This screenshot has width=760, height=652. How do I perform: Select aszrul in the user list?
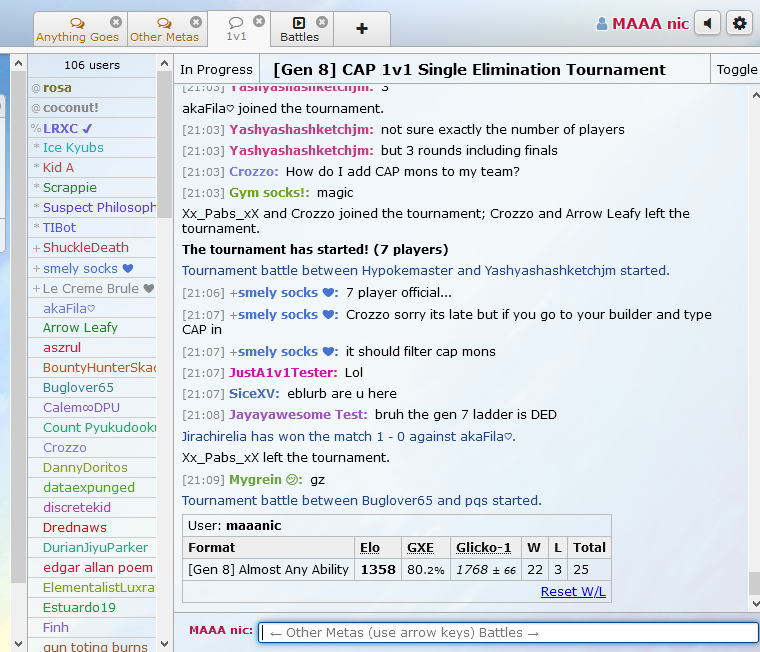(92, 348)
